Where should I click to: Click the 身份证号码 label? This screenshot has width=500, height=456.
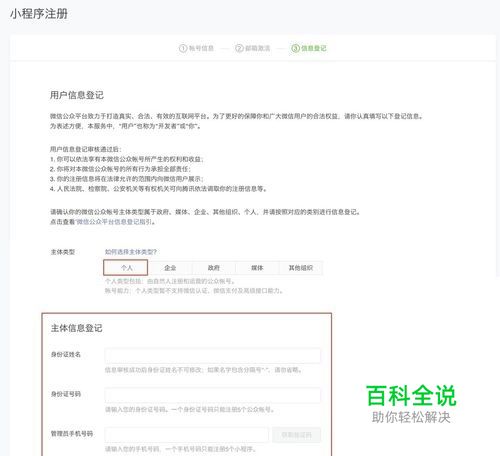pos(66,394)
